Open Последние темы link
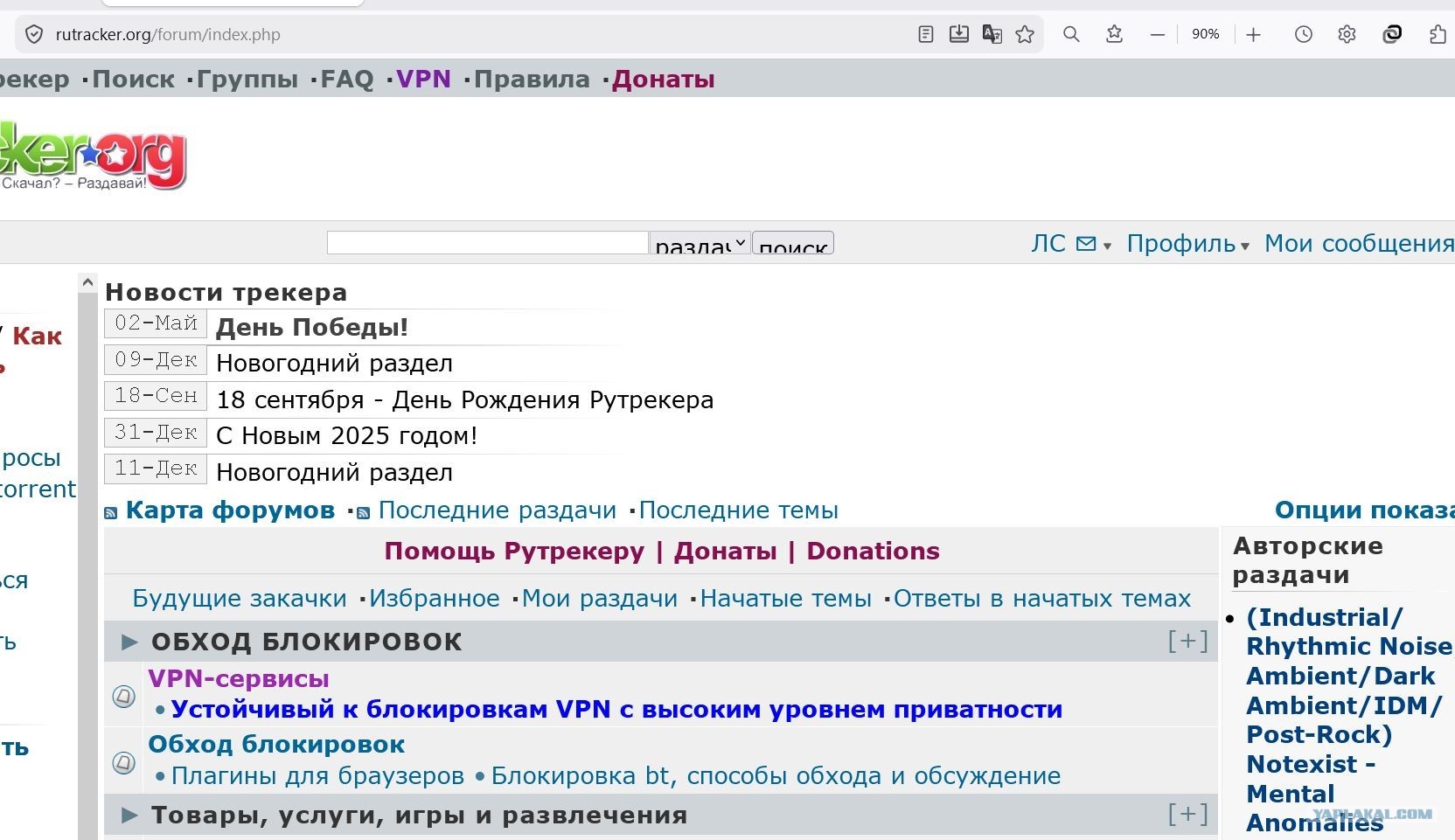Viewport: 1455px width, 840px height. click(739, 510)
